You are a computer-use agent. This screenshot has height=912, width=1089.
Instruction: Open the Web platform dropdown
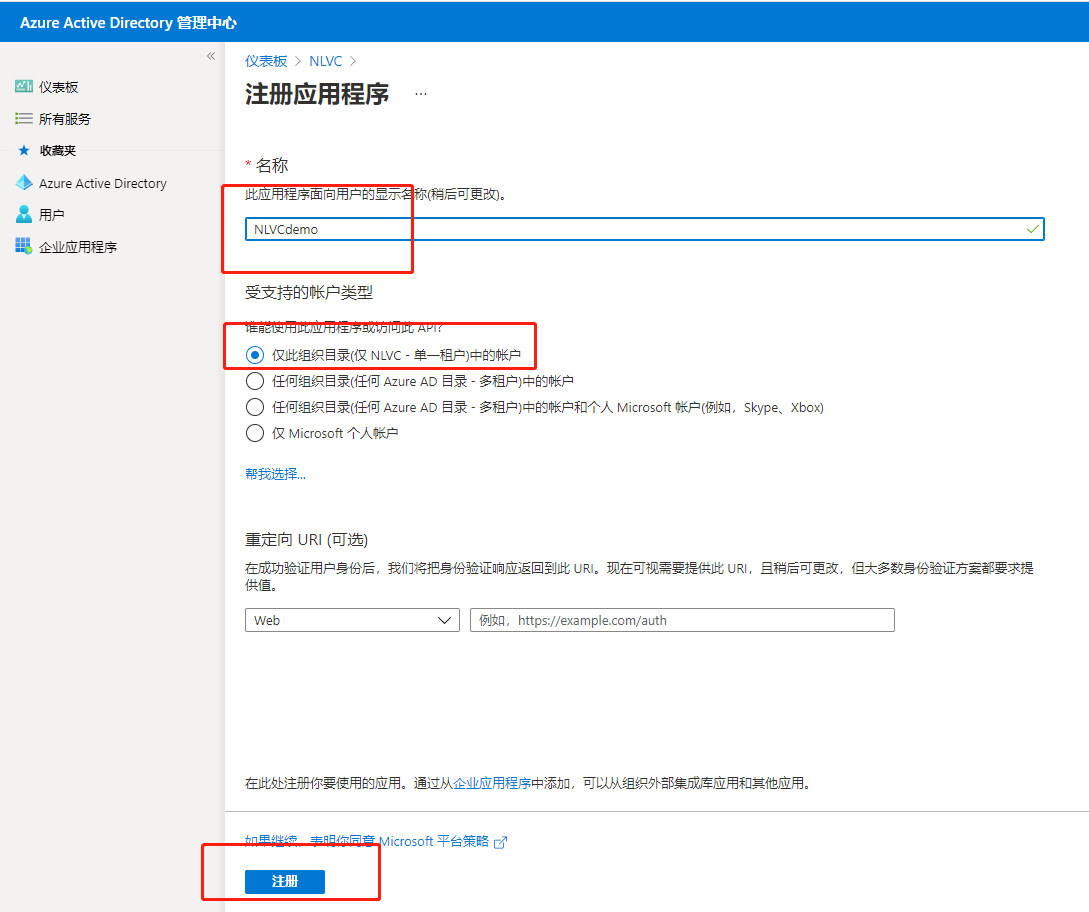pos(352,620)
